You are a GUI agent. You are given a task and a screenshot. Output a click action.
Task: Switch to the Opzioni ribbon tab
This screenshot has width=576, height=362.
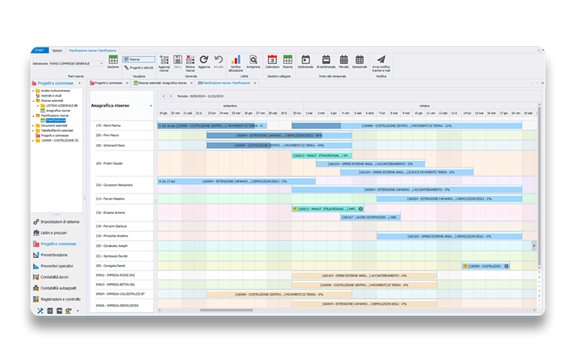point(57,50)
